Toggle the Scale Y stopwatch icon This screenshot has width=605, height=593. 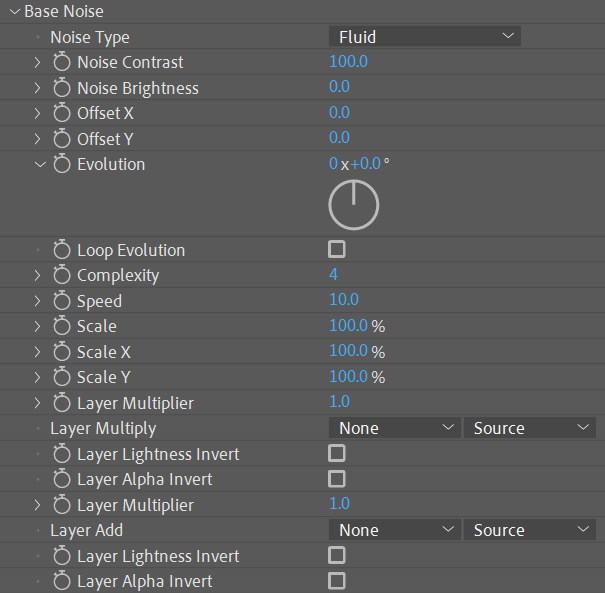[x=62, y=377]
